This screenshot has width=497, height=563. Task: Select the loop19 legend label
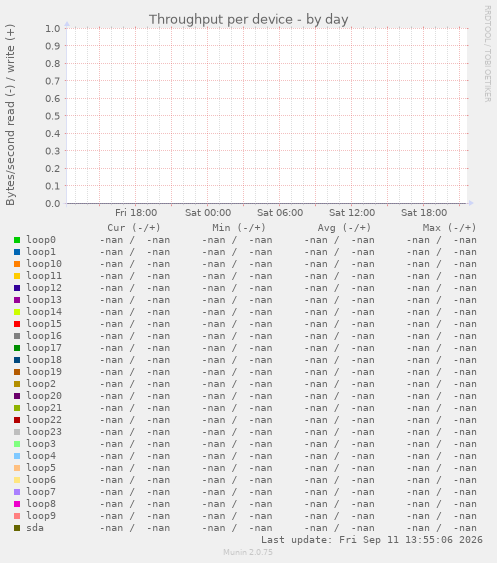[44, 372]
